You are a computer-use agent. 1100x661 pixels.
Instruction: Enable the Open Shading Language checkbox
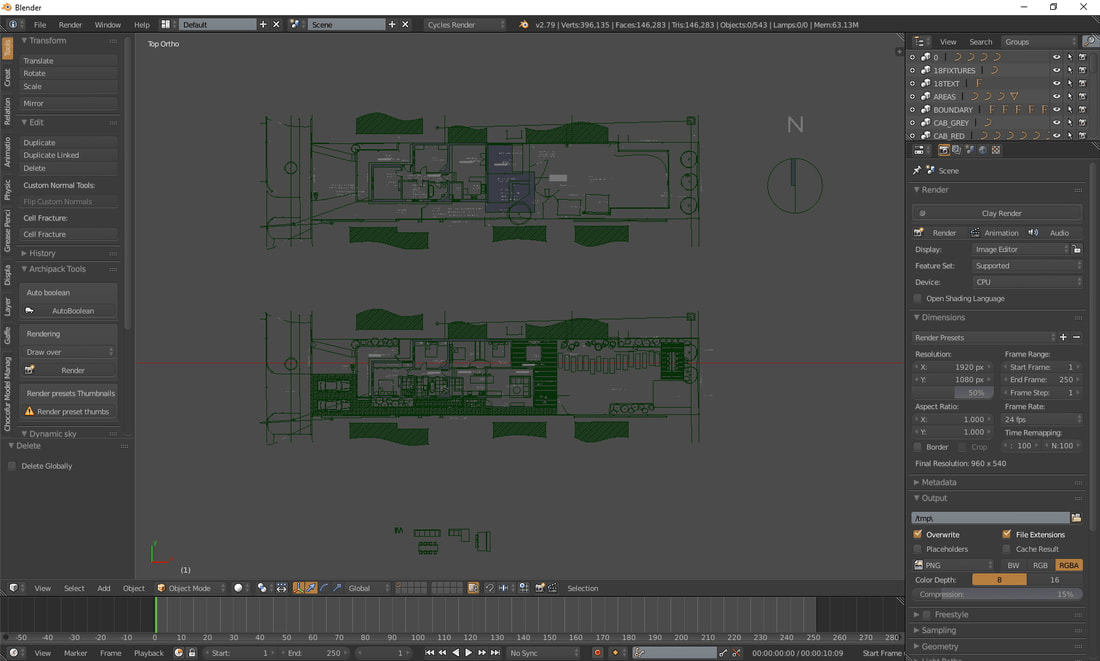click(918, 298)
